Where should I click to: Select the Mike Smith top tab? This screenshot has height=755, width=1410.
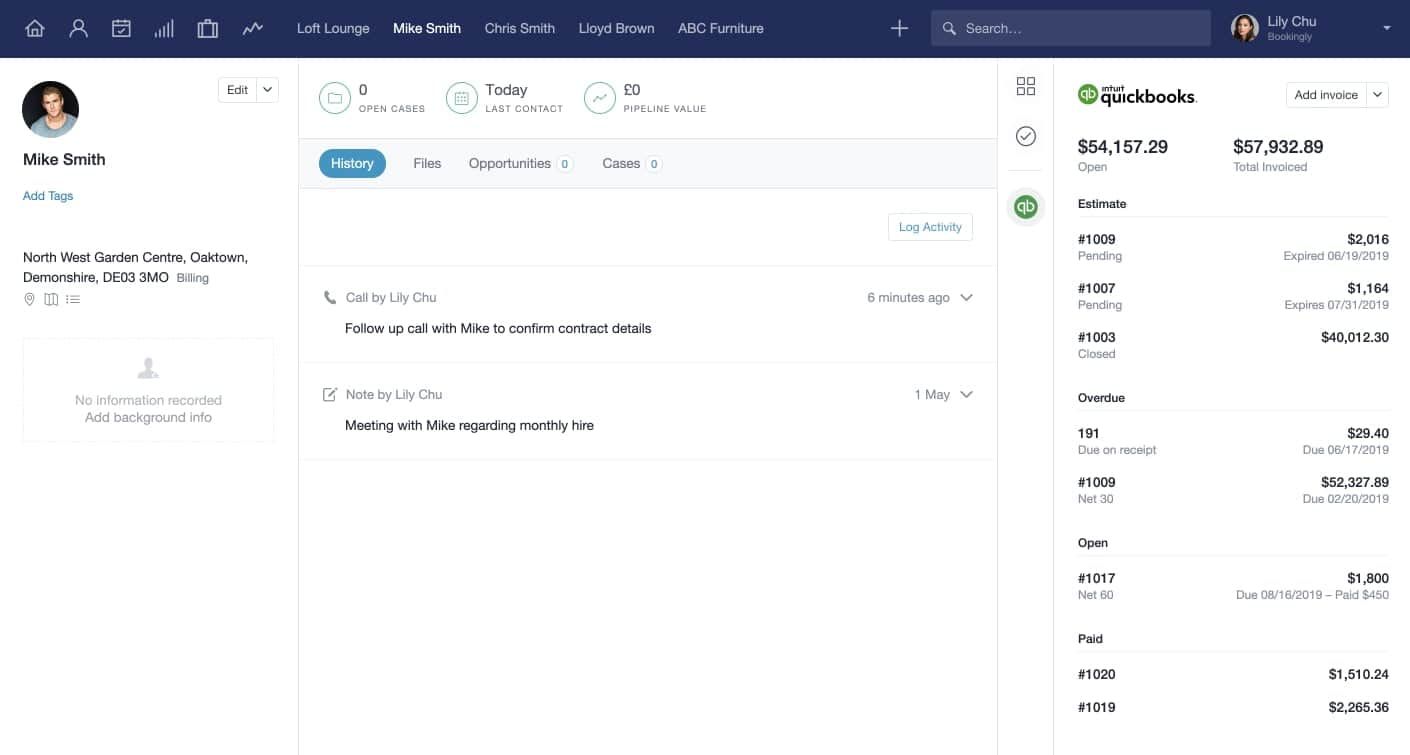[x=427, y=28]
